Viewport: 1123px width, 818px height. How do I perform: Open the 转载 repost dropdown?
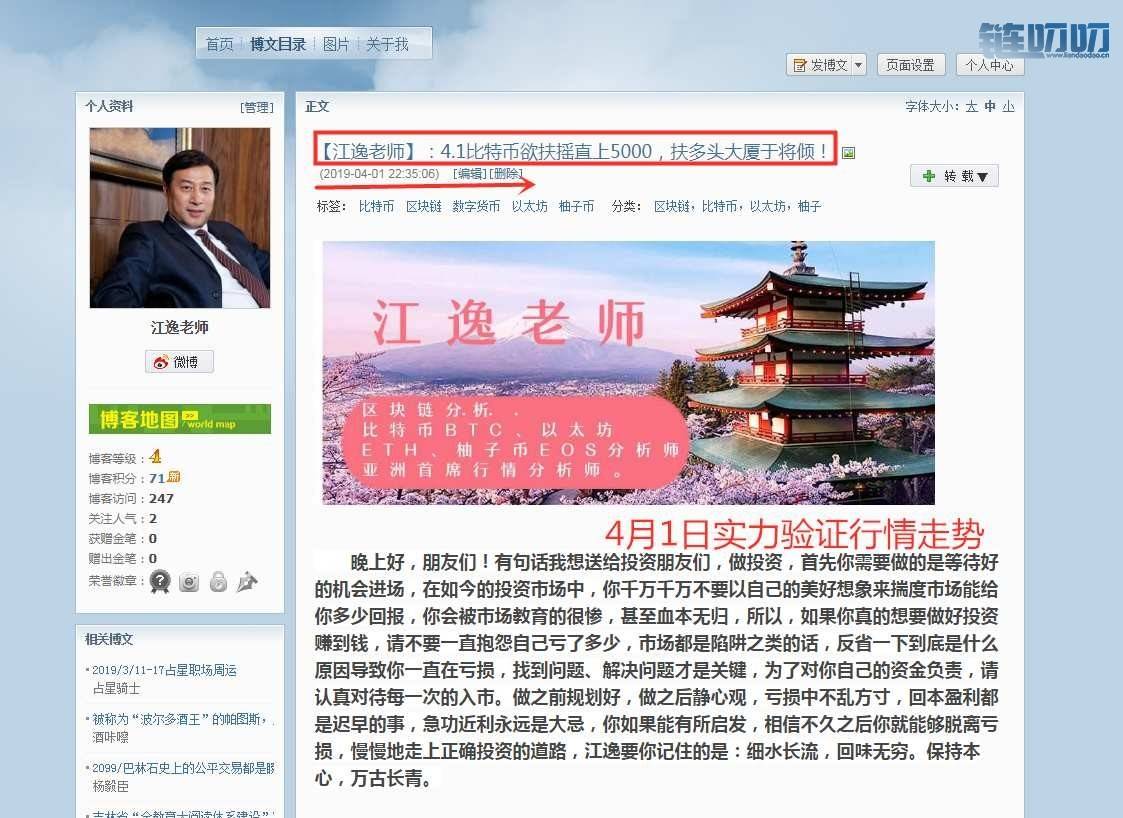954,176
